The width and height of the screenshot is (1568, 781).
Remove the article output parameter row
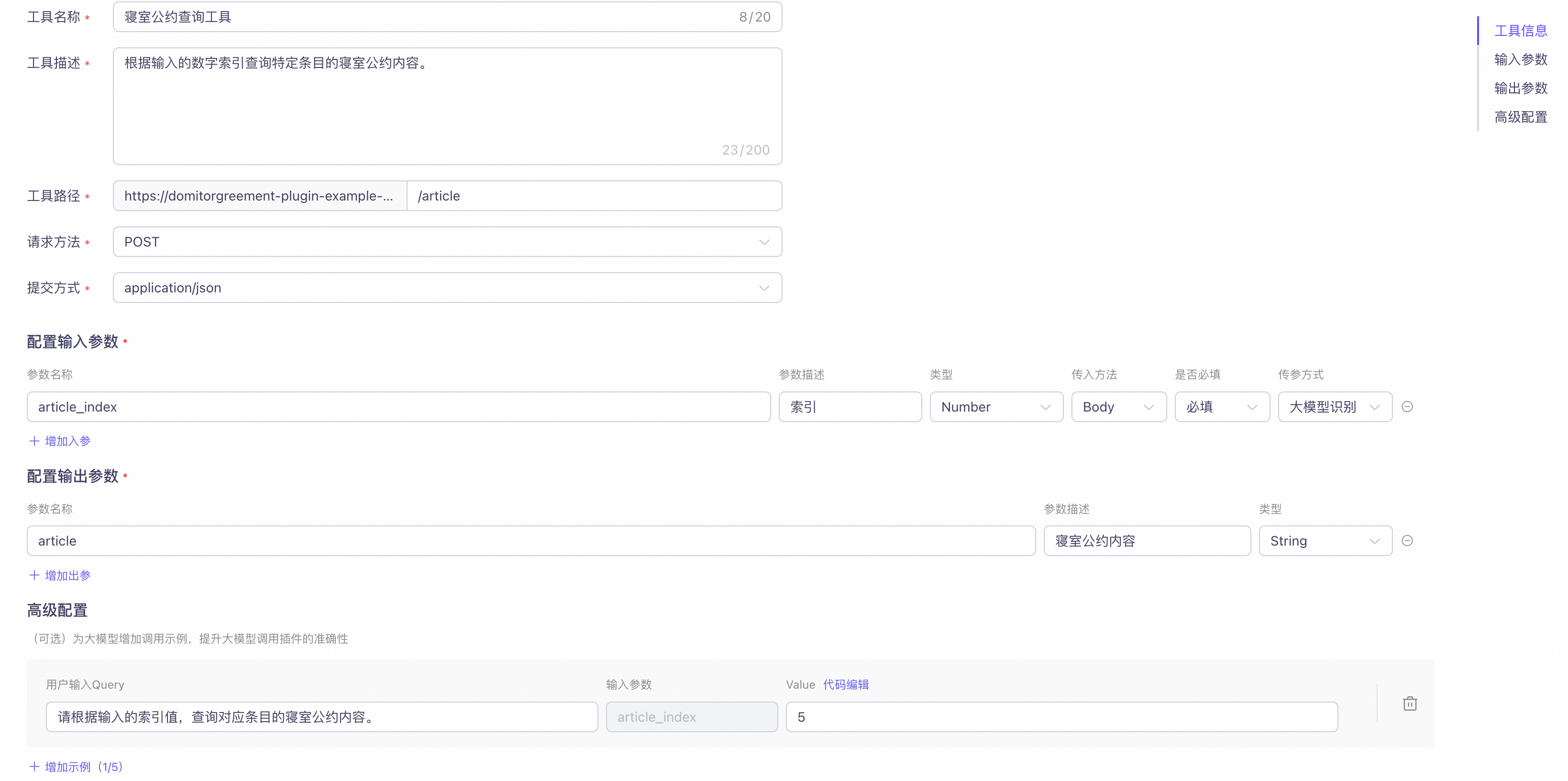(x=1407, y=540)
